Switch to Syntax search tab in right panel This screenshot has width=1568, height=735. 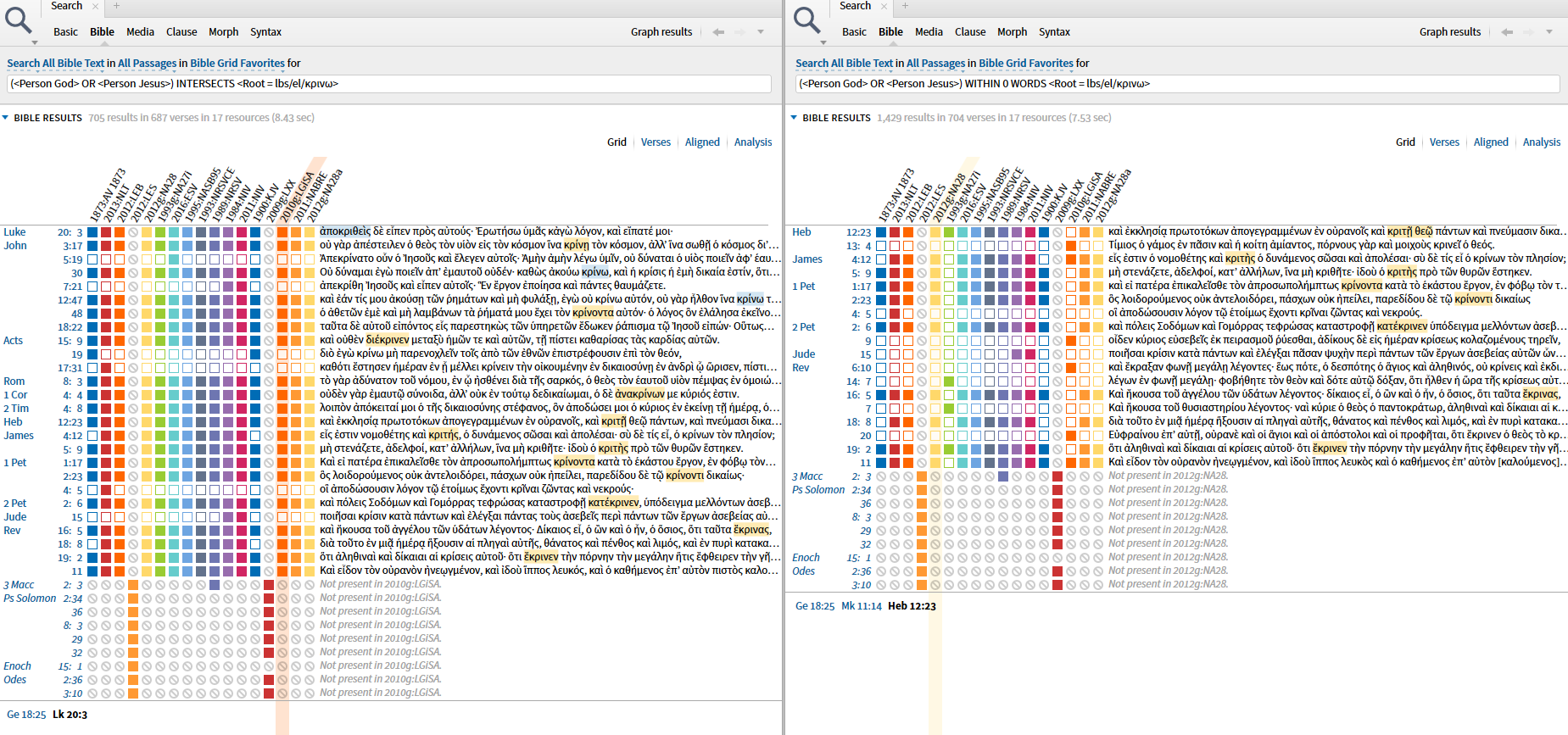tap(1054, 32)
